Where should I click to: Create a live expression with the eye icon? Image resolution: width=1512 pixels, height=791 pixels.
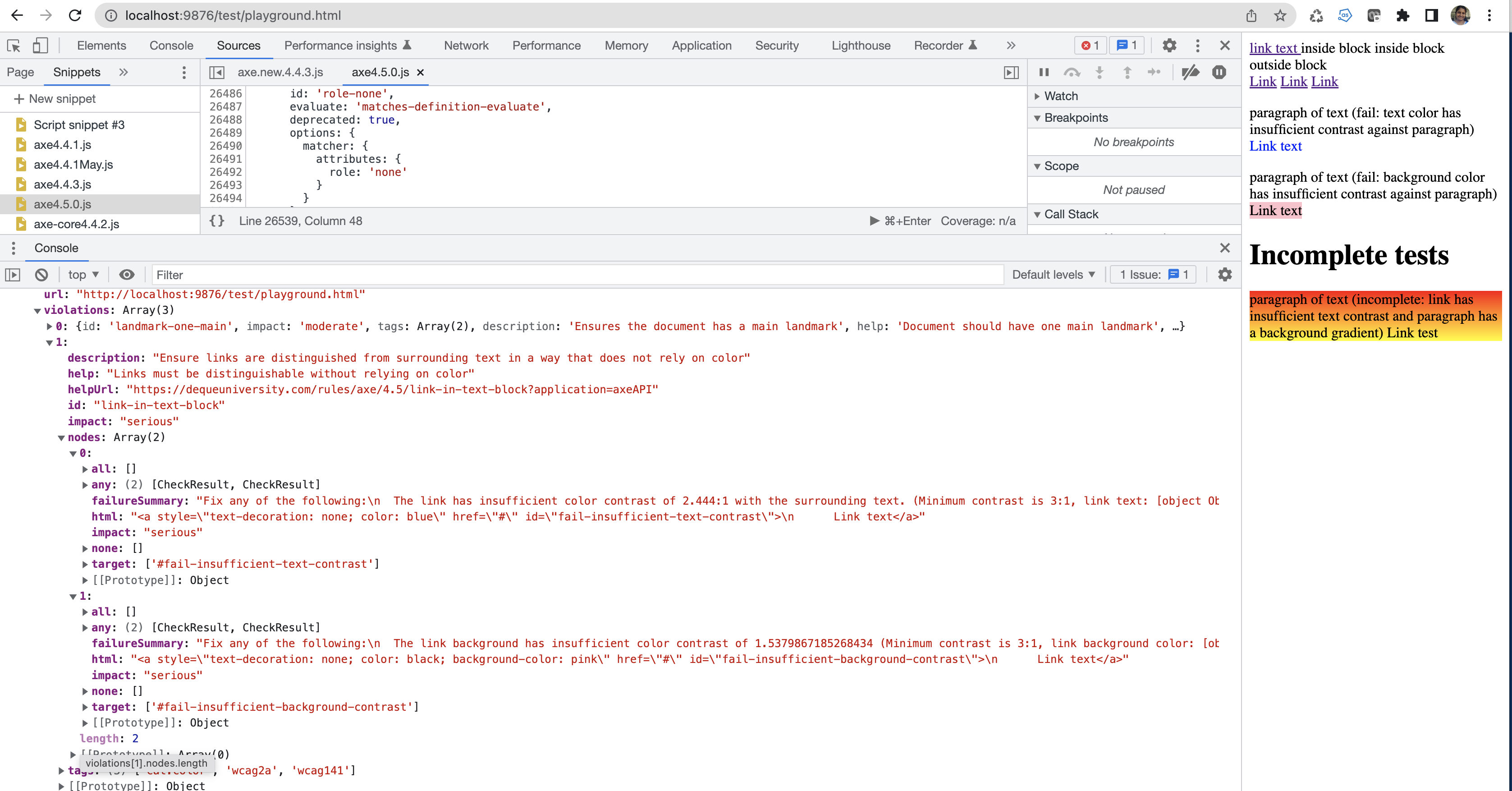coord(127,274)
